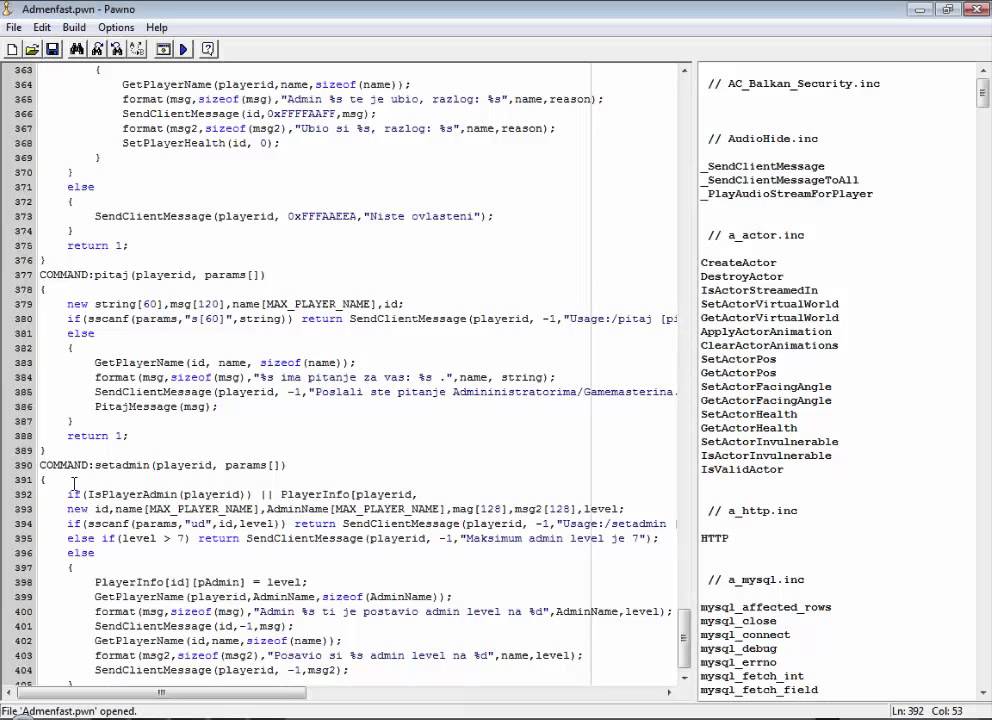
Task: Click the Find Next toolbar icon
Action: coord(97,49)
